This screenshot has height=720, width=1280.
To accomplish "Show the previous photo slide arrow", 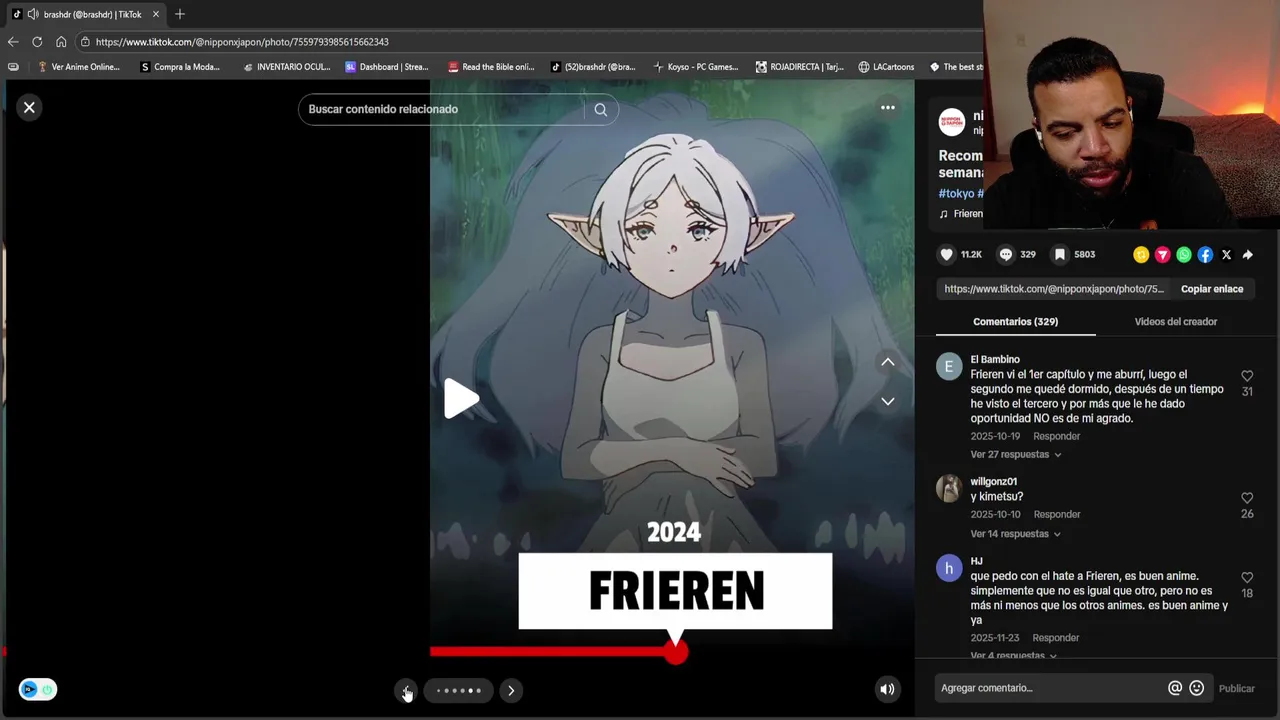I will tap(406, 690).
